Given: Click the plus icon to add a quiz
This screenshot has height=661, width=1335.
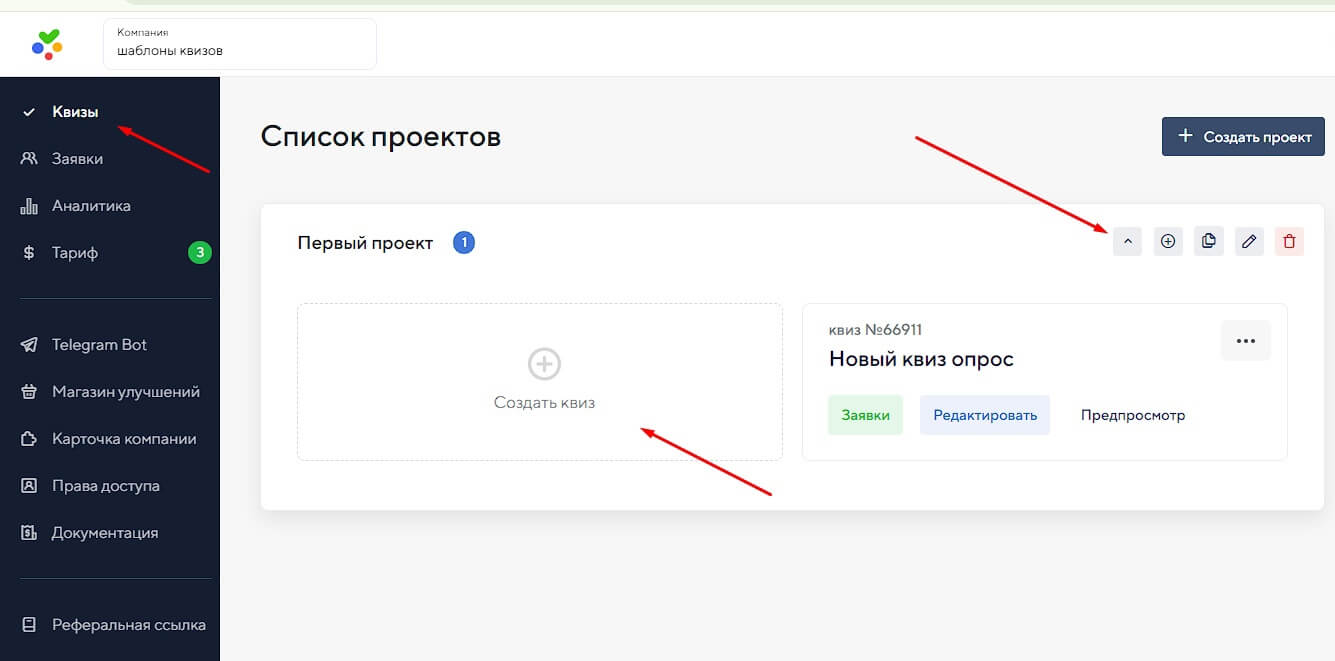Looking at the screenshot, I should pyautogui.click(x=1168, y=241).
